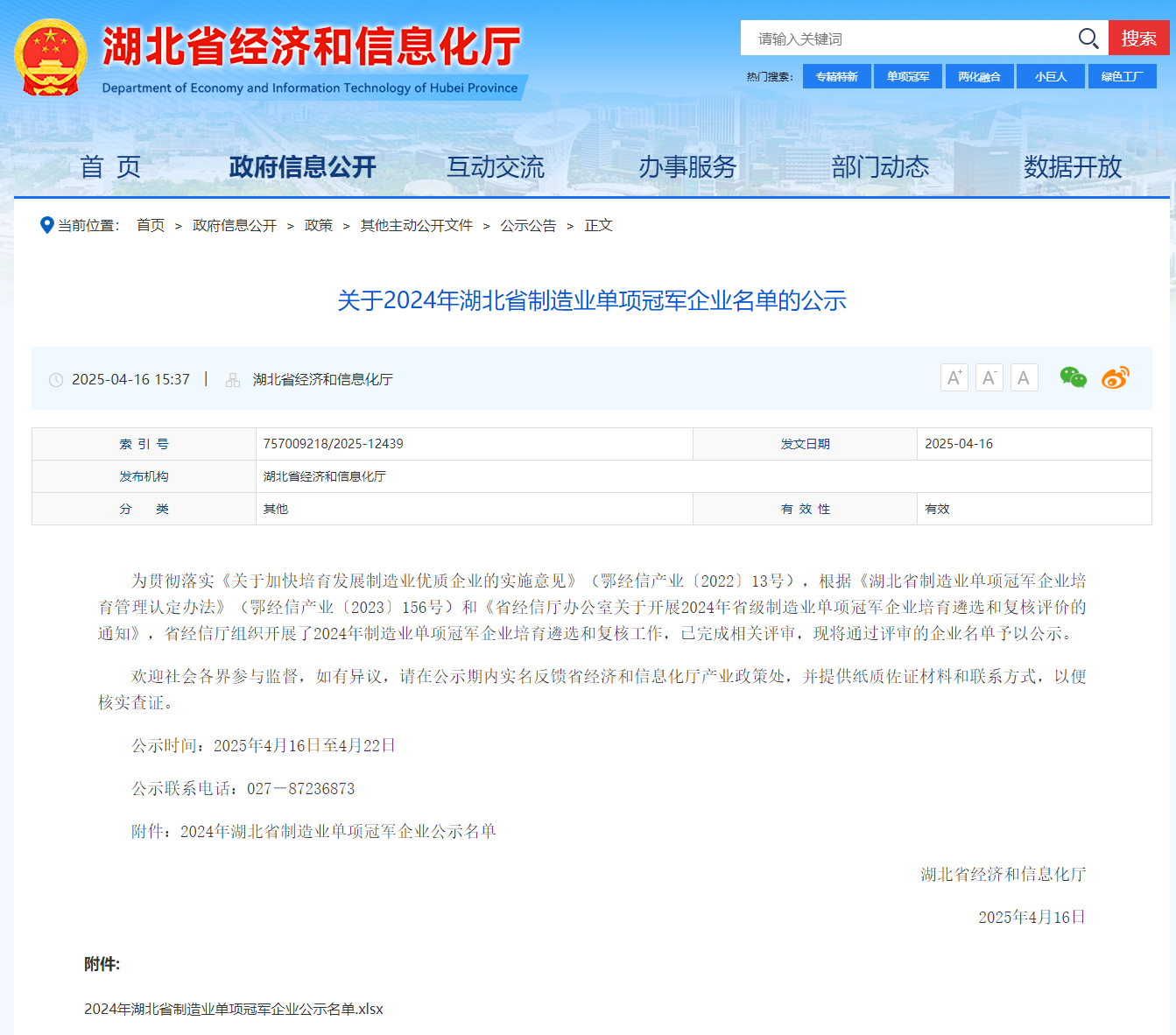
Task: Click the 公示时间 date range line
Action: click(264, 745)
